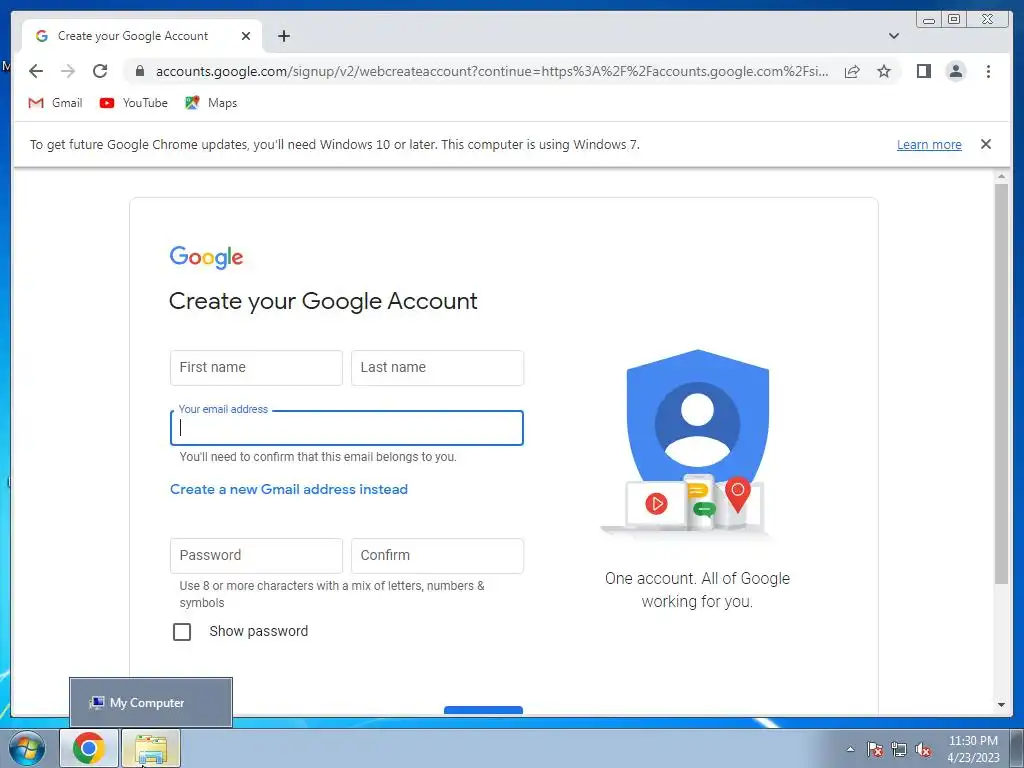Click the volume speaker tray icon
Screen dimensions: 1024x768
click(x=923, y=749)
